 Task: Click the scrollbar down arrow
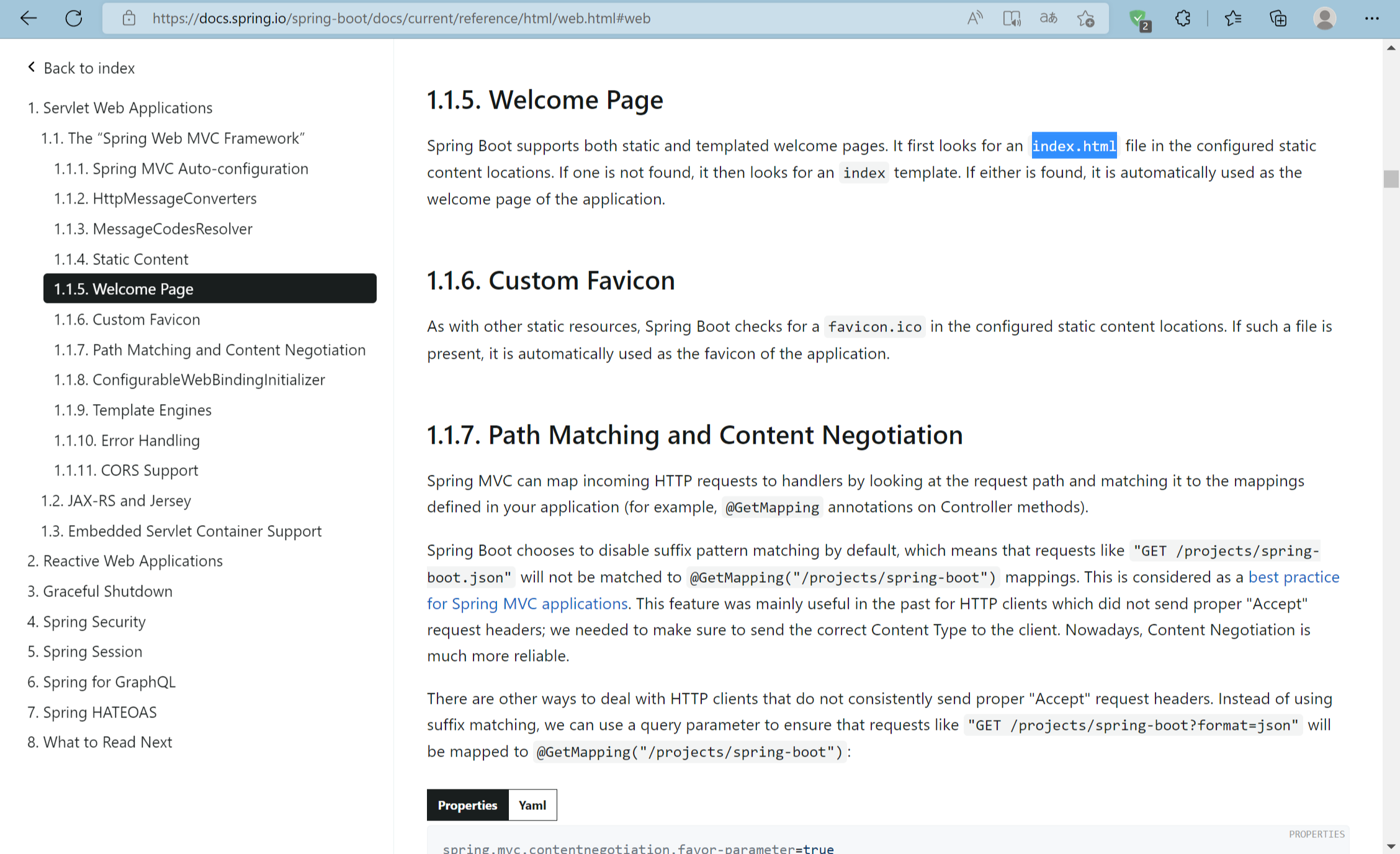click(1391, 846)
